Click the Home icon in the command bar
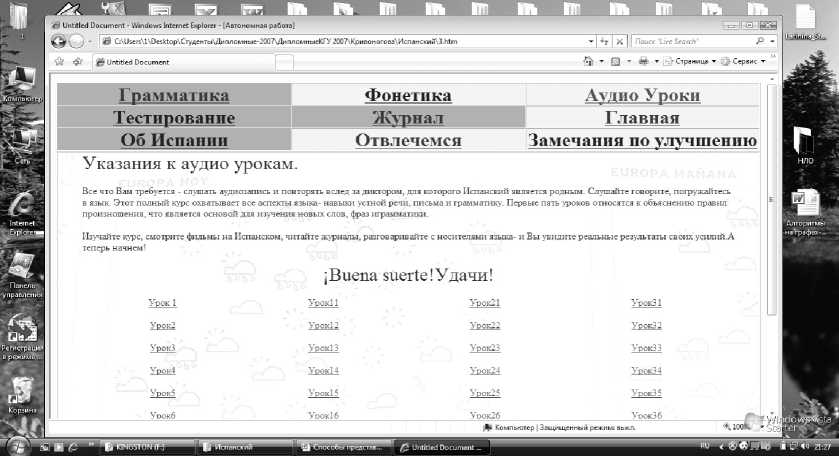 pos(588,62)
